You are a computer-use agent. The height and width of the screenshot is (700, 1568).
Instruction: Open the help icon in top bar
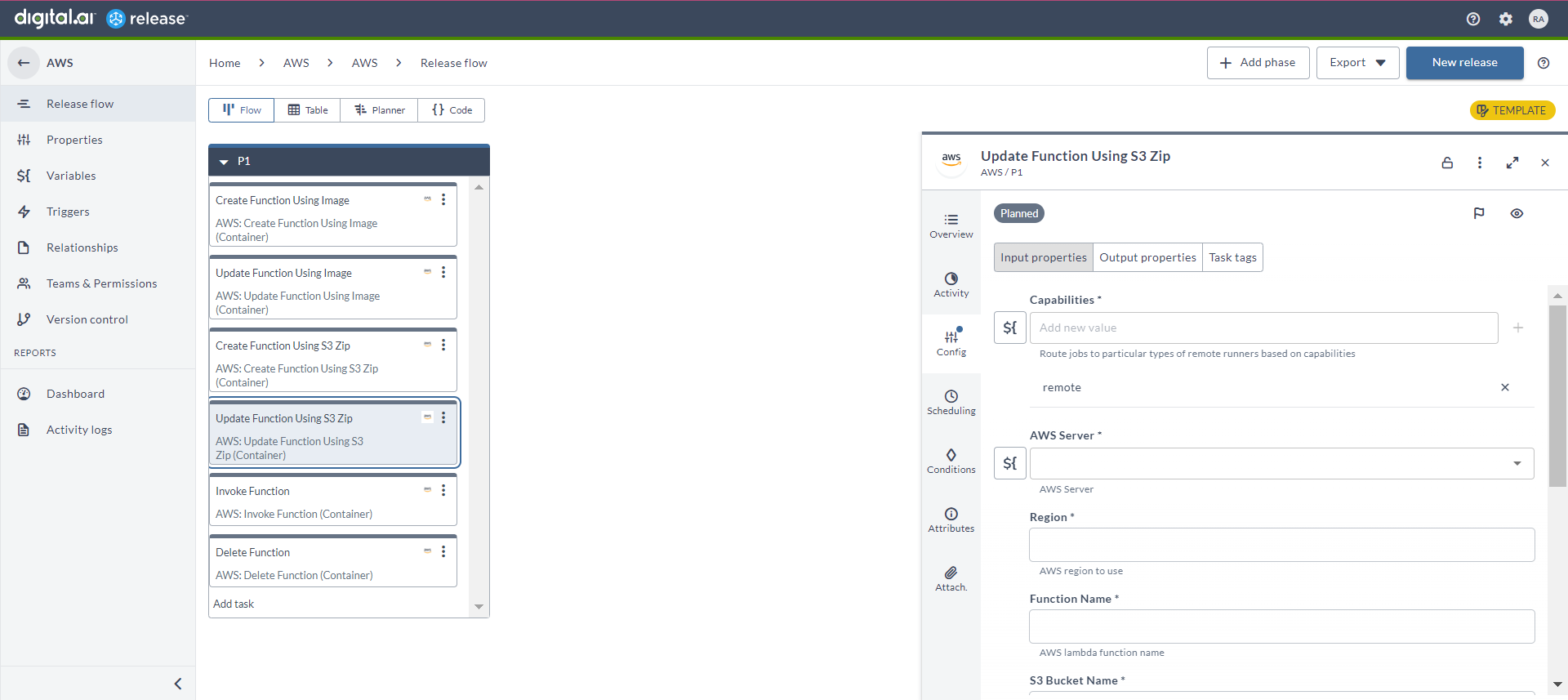(x=1473, y=19)
